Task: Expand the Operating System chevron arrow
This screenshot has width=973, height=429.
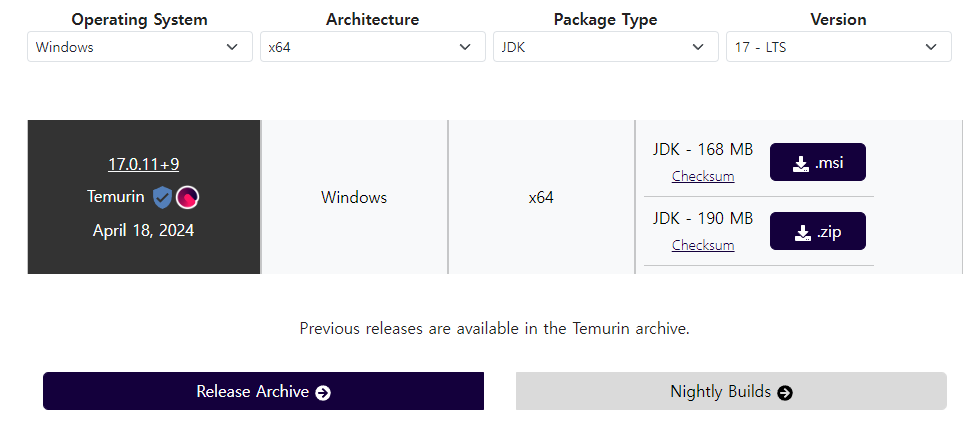Action: point(232,47)
